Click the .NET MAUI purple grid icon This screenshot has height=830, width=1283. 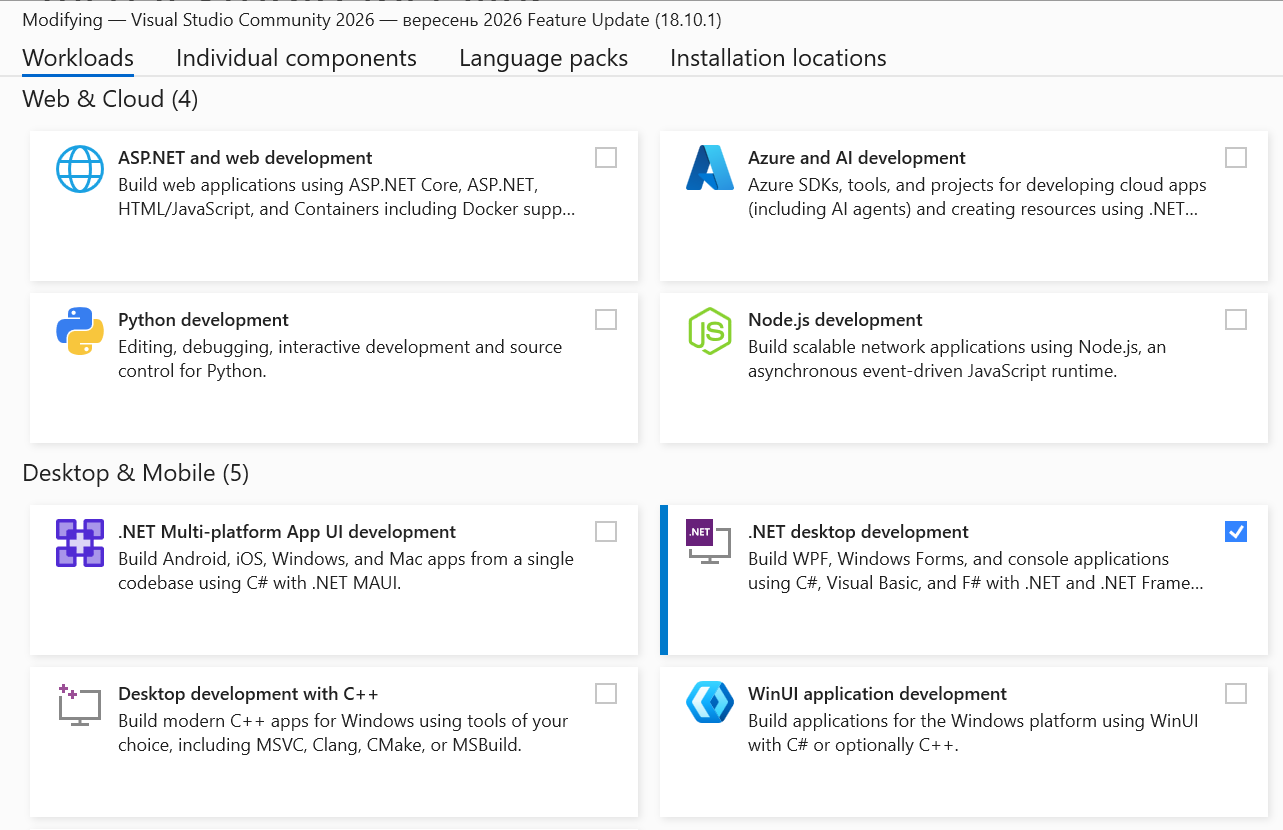(80, 543)
